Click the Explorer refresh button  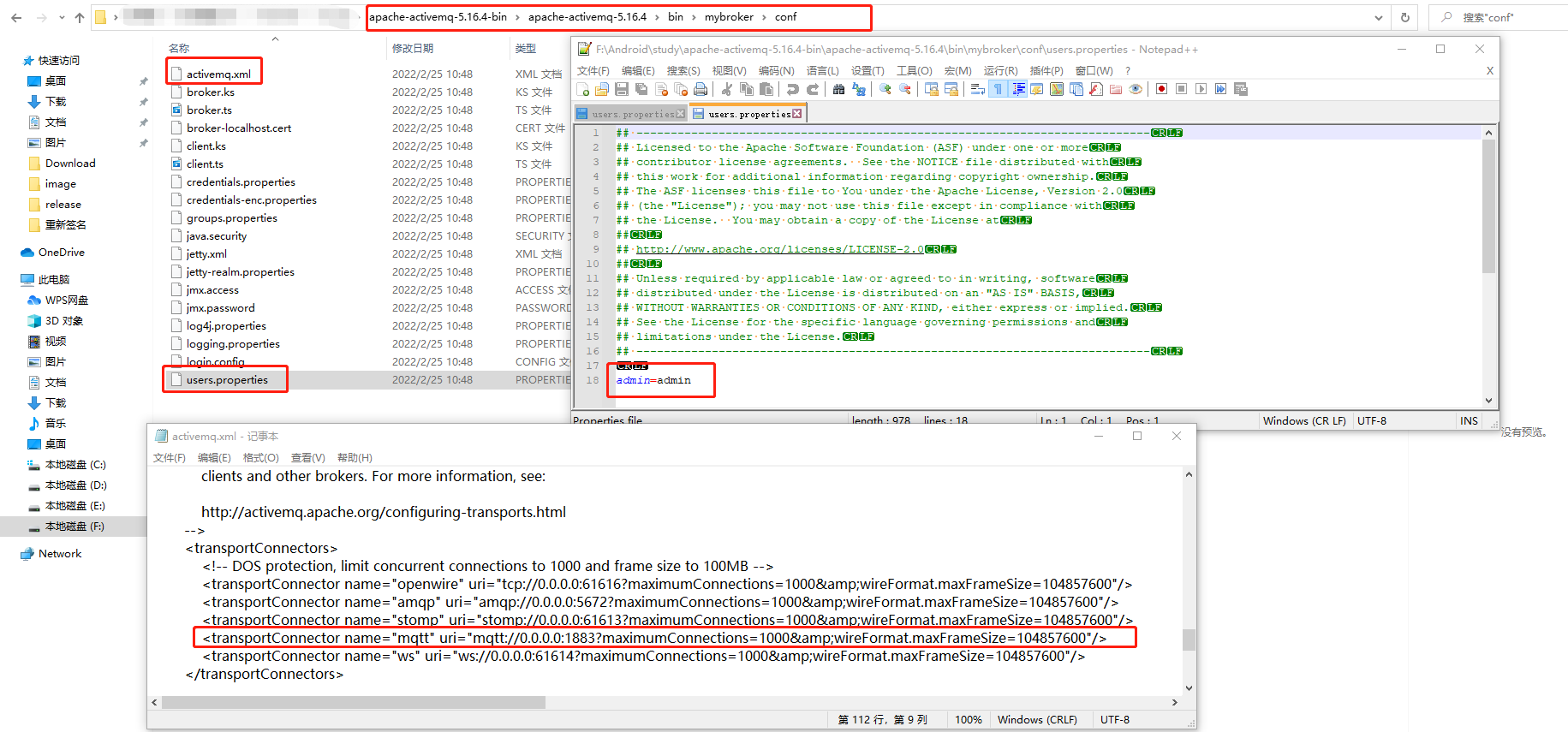click(x=1405, y=17)
